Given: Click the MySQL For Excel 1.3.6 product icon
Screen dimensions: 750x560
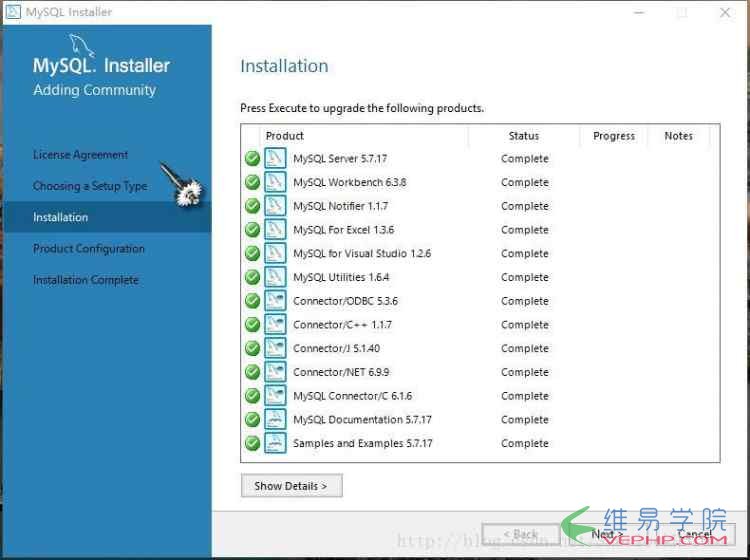Looking at the screenshot, I should (x=275, y=230).
